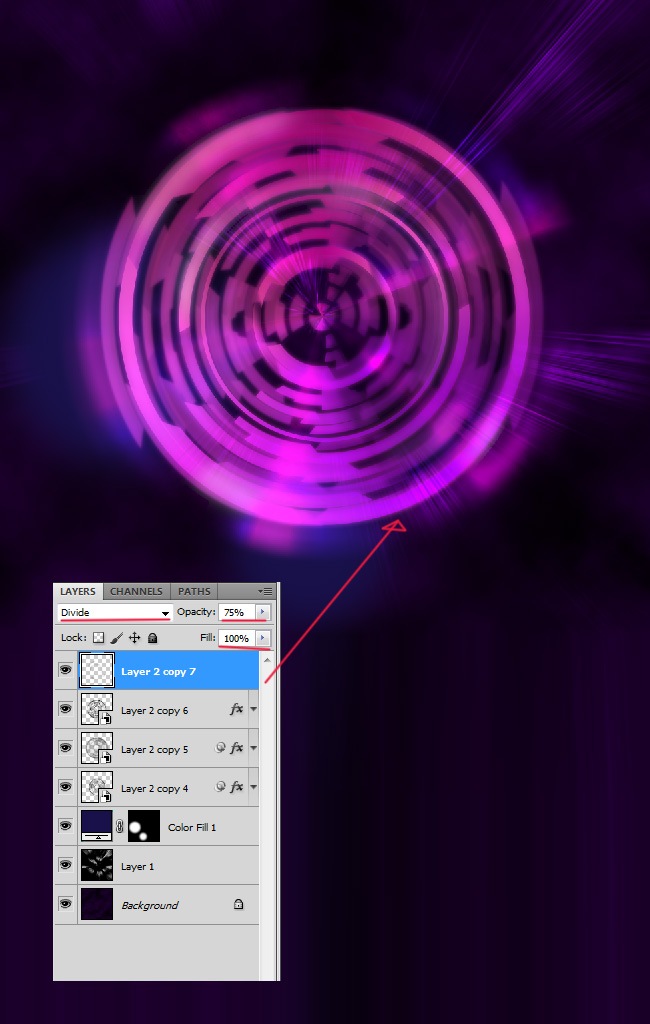This screenshot has height=1024, width=650.
Task: Select the 'Layer 1' layer name
Action: [x=137, y=867]
